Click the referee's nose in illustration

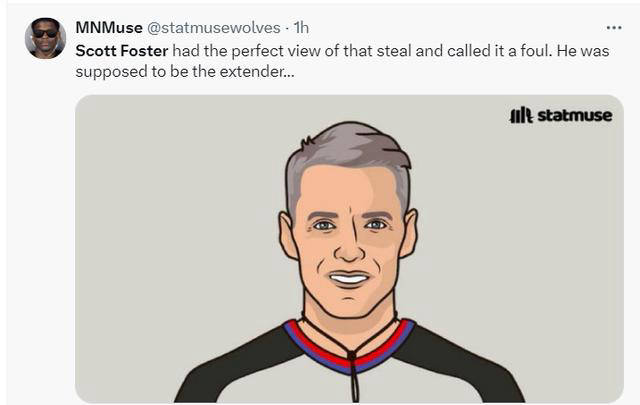[x=348, y=248]
